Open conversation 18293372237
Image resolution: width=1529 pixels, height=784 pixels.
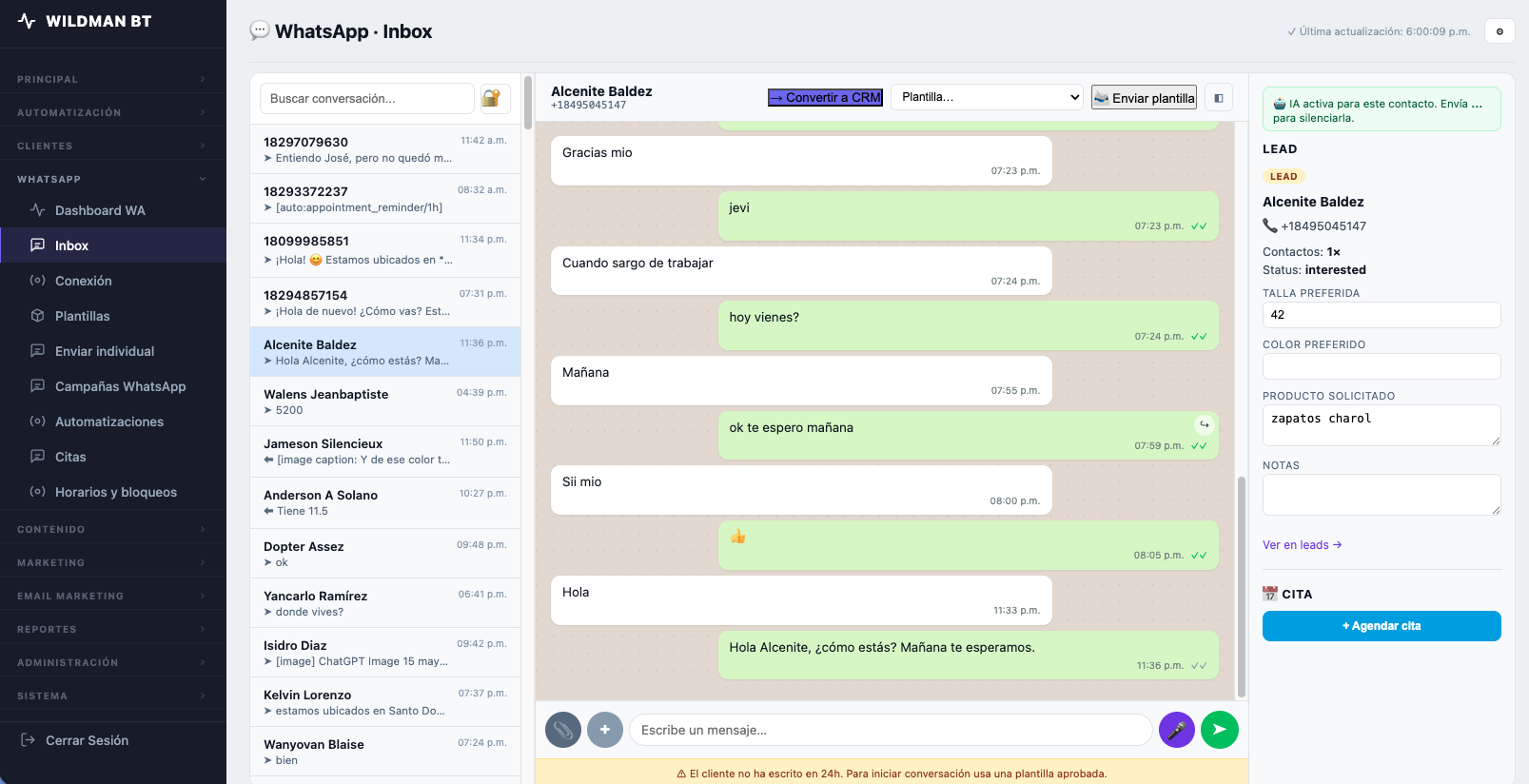tap(385, 199)
